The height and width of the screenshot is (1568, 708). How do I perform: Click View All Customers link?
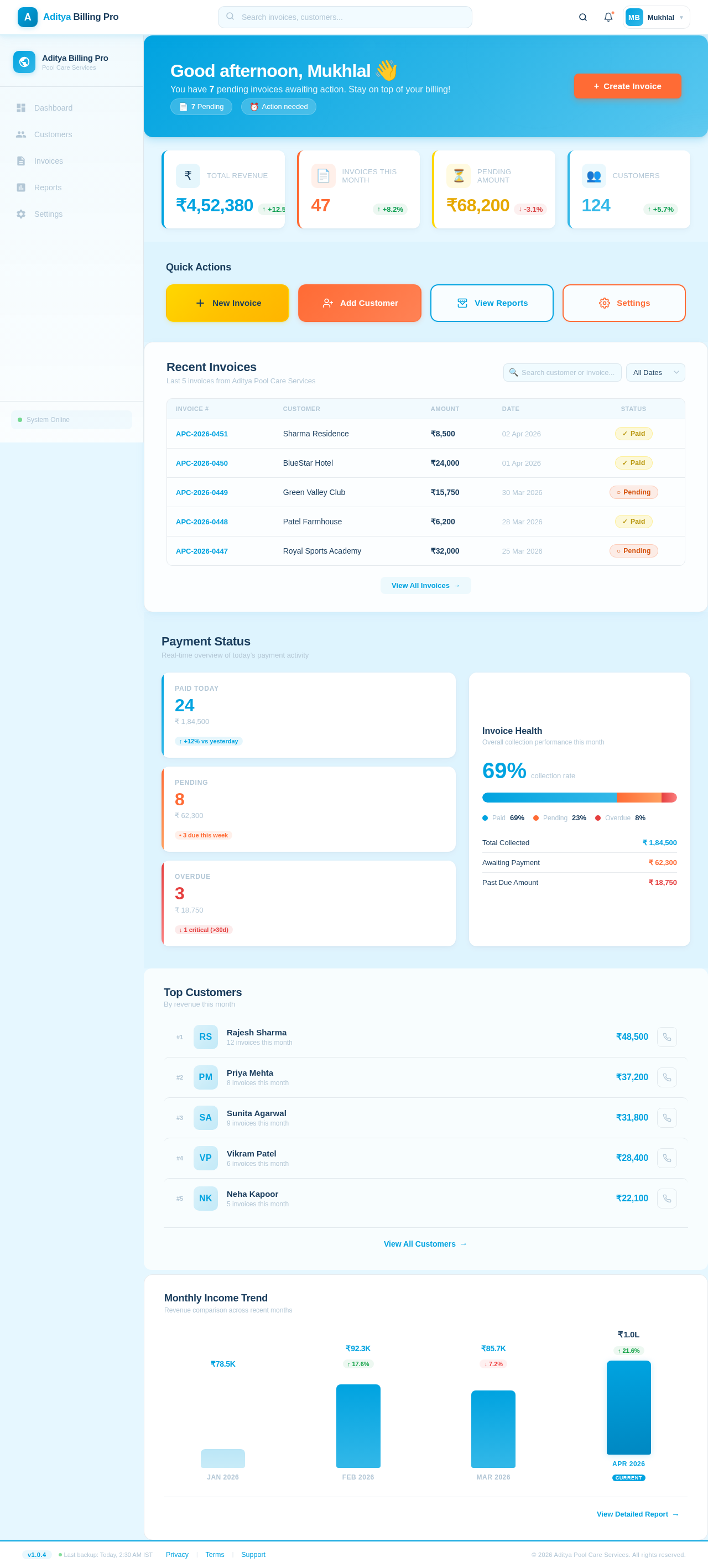coord(425,1244)
